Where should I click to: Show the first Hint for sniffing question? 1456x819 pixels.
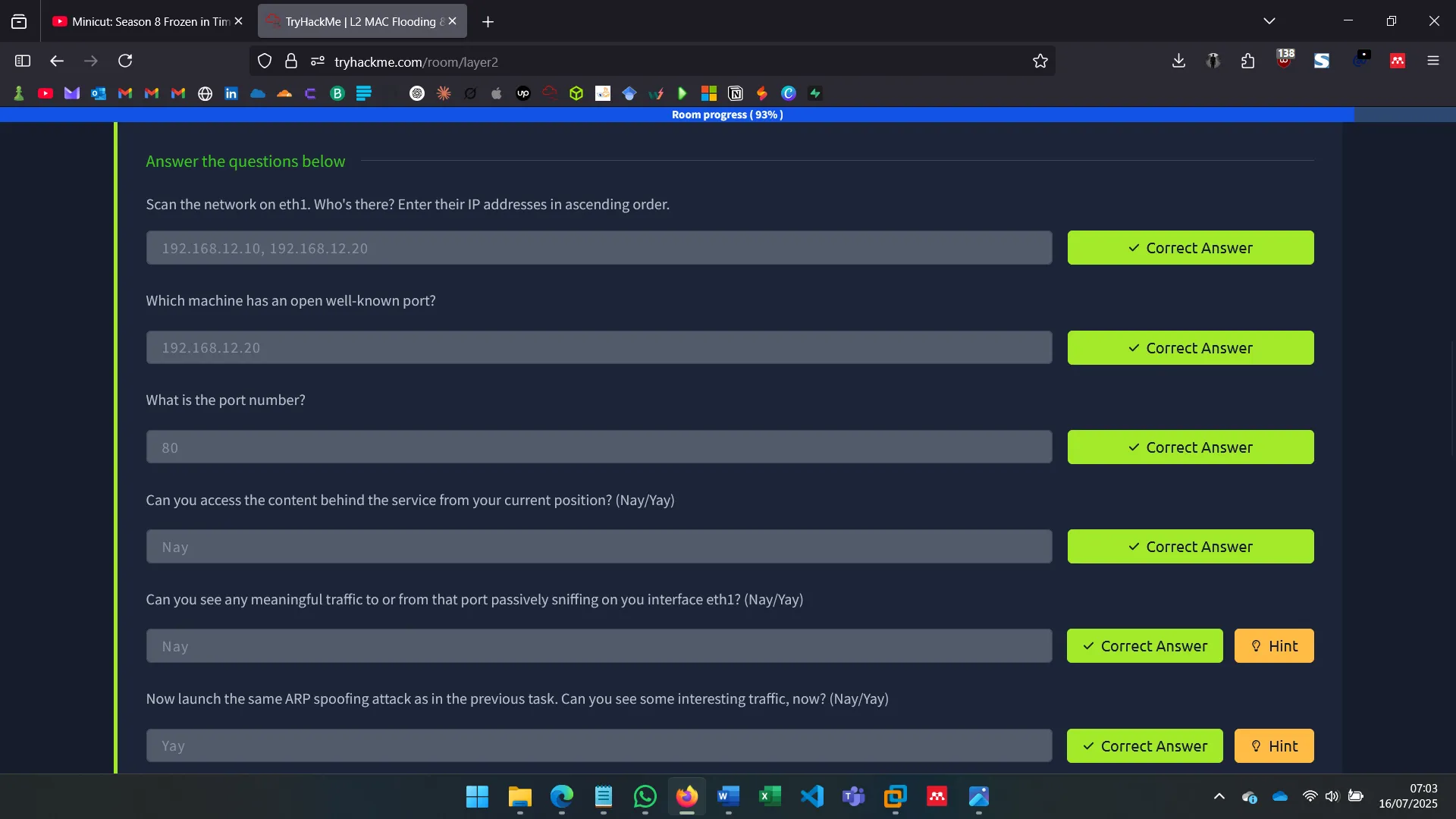(1274, 645)
